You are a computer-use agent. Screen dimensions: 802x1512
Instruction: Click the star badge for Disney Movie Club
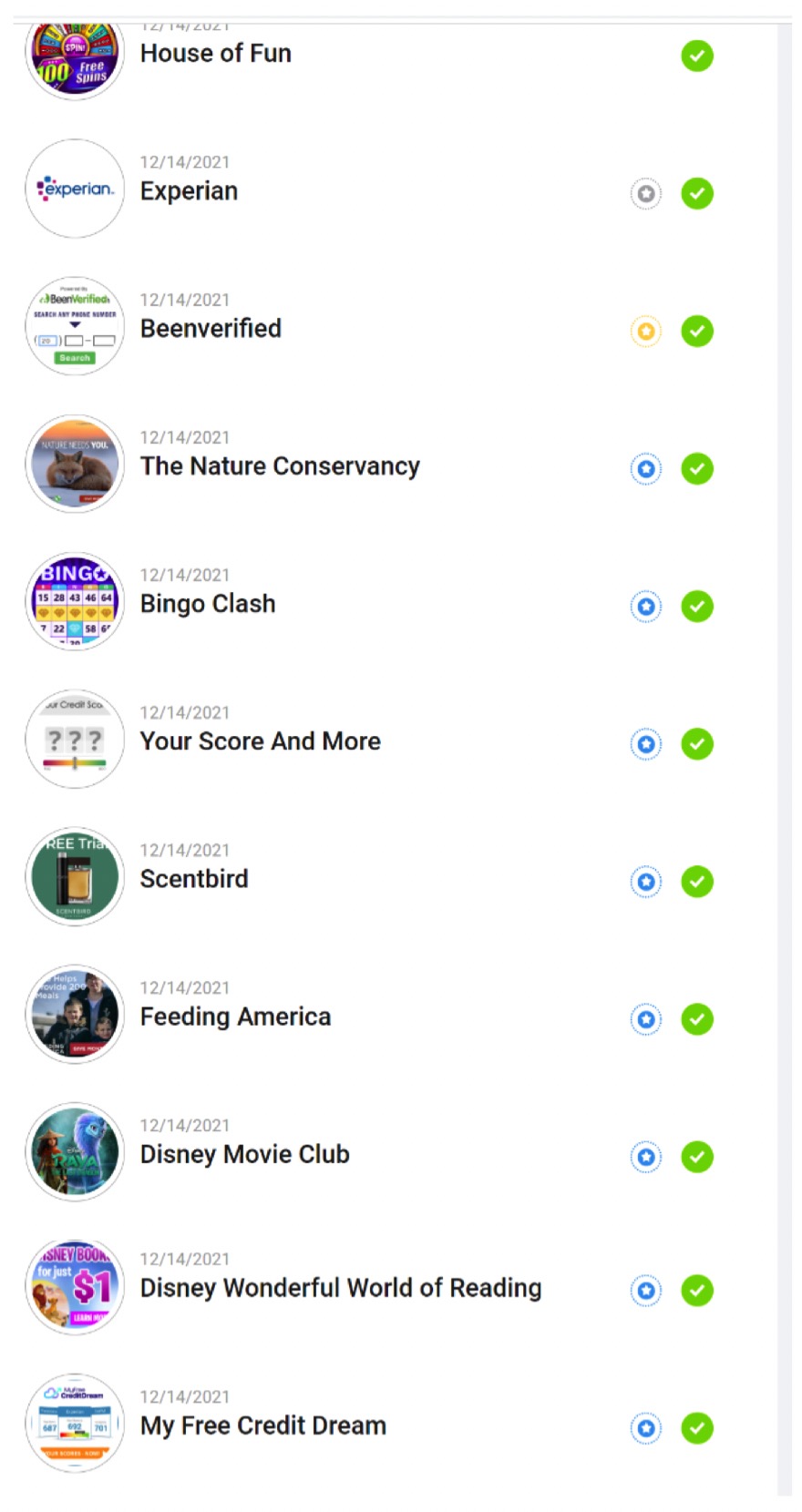point(646,1157)
